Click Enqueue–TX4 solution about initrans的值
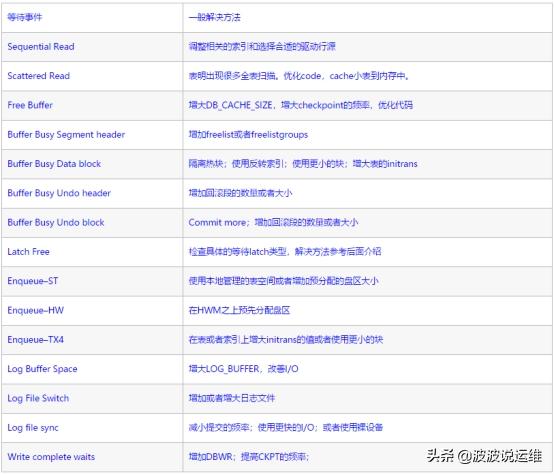554x475 pixels. tap(286, 340)
